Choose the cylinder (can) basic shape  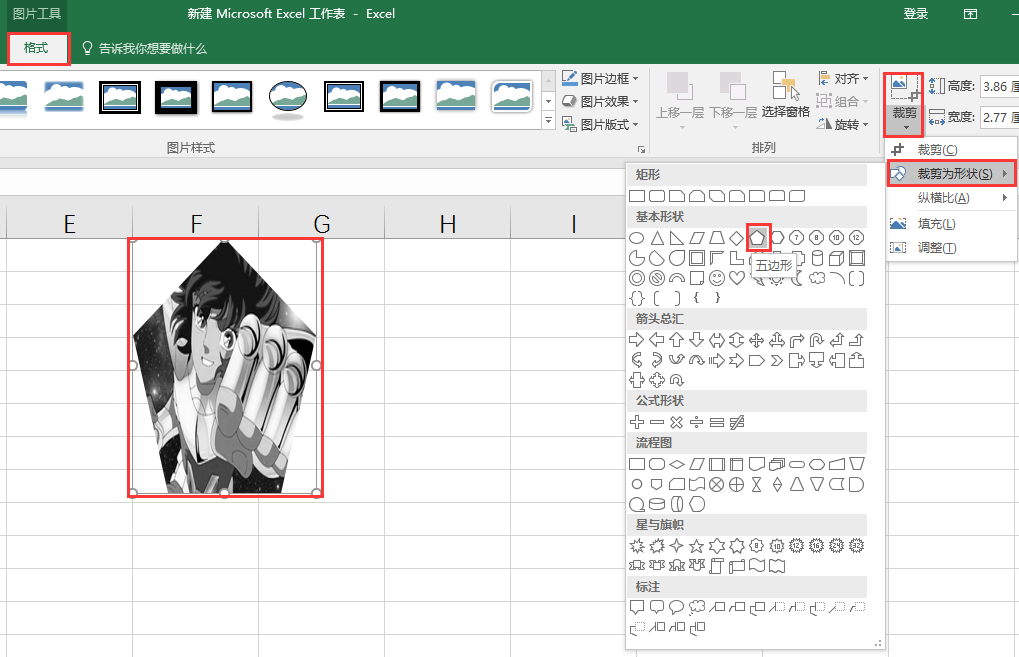(817, 258)
